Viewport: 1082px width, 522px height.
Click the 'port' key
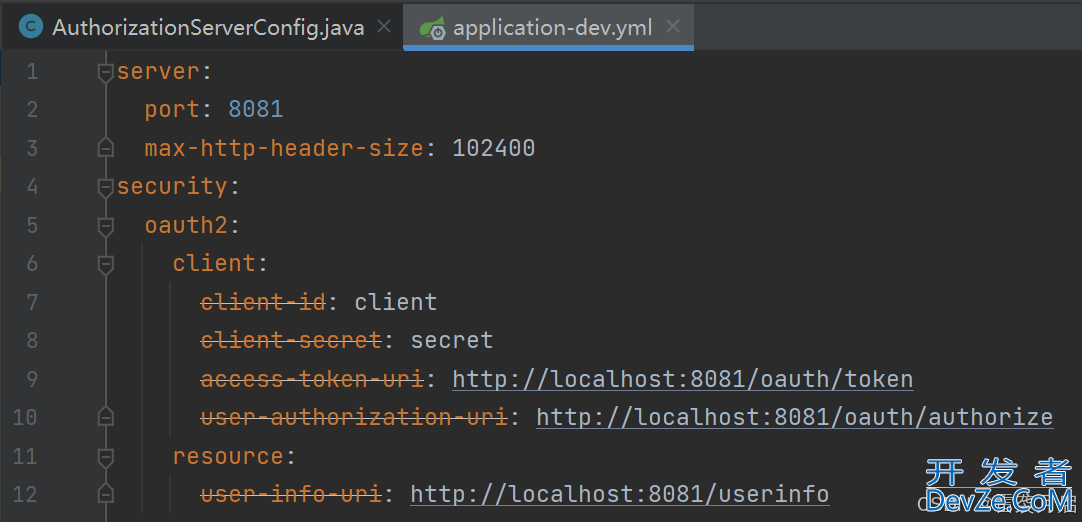(x=173, y=110)
